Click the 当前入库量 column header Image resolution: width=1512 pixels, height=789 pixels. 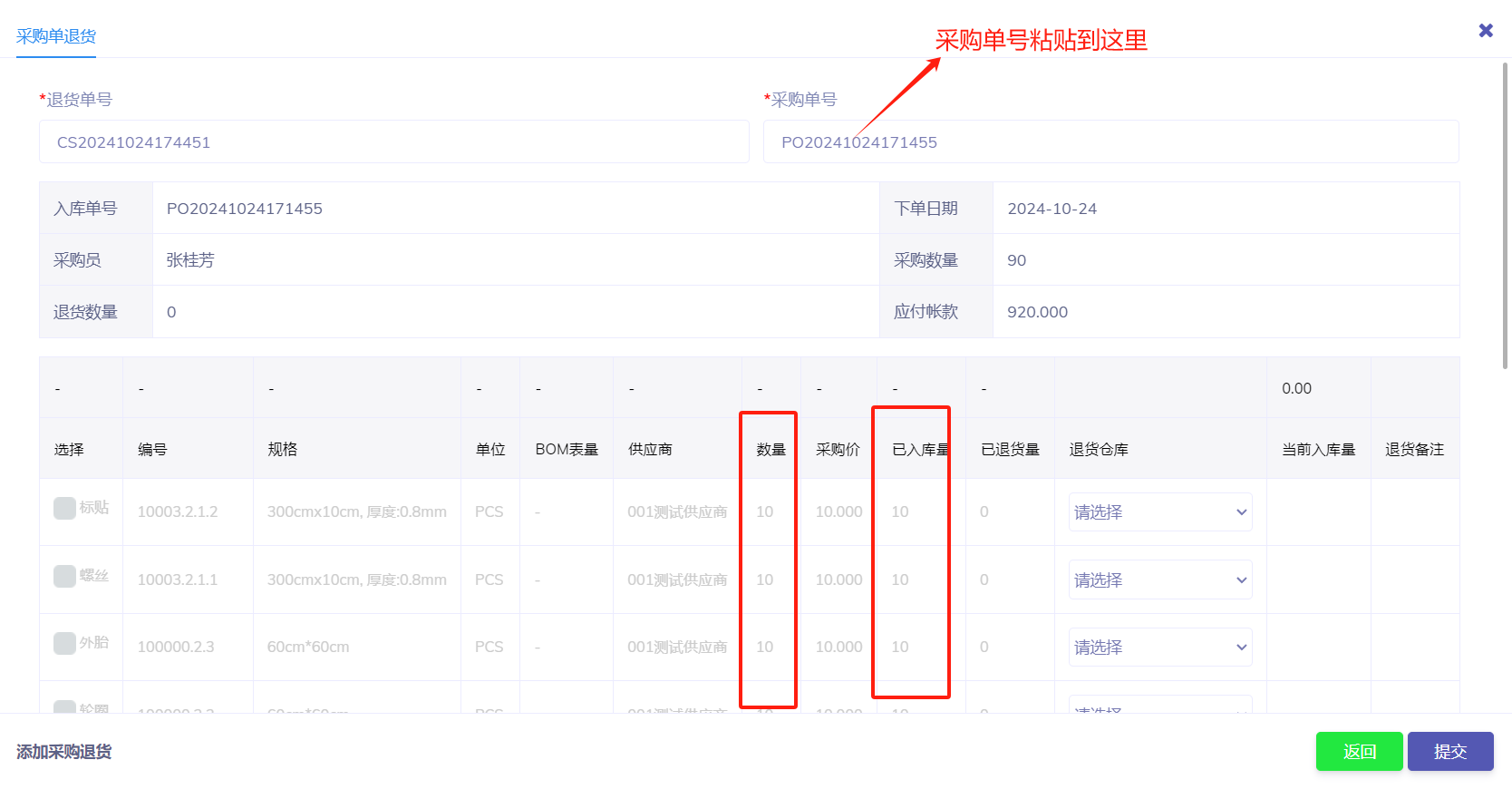pos(1318,450)
